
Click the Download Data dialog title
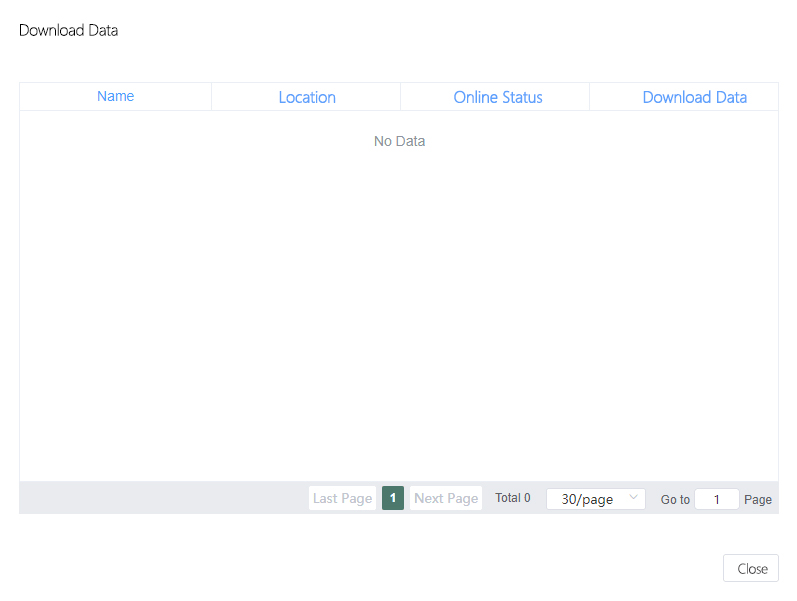68,30
